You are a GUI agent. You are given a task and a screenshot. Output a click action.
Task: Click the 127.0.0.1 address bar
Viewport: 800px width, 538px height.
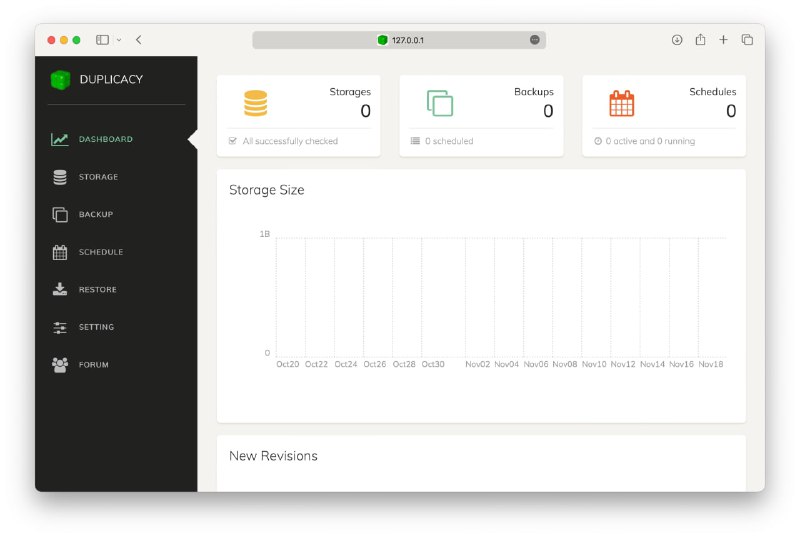click(400, 40)
